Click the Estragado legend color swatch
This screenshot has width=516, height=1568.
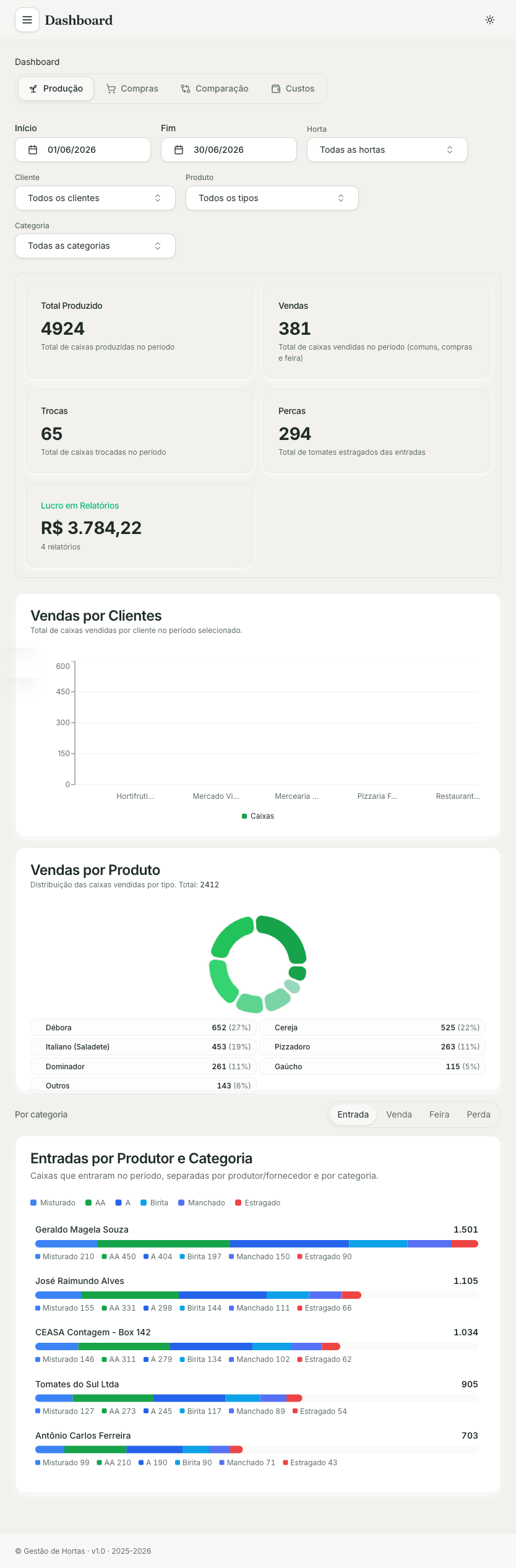point(238,1203)
